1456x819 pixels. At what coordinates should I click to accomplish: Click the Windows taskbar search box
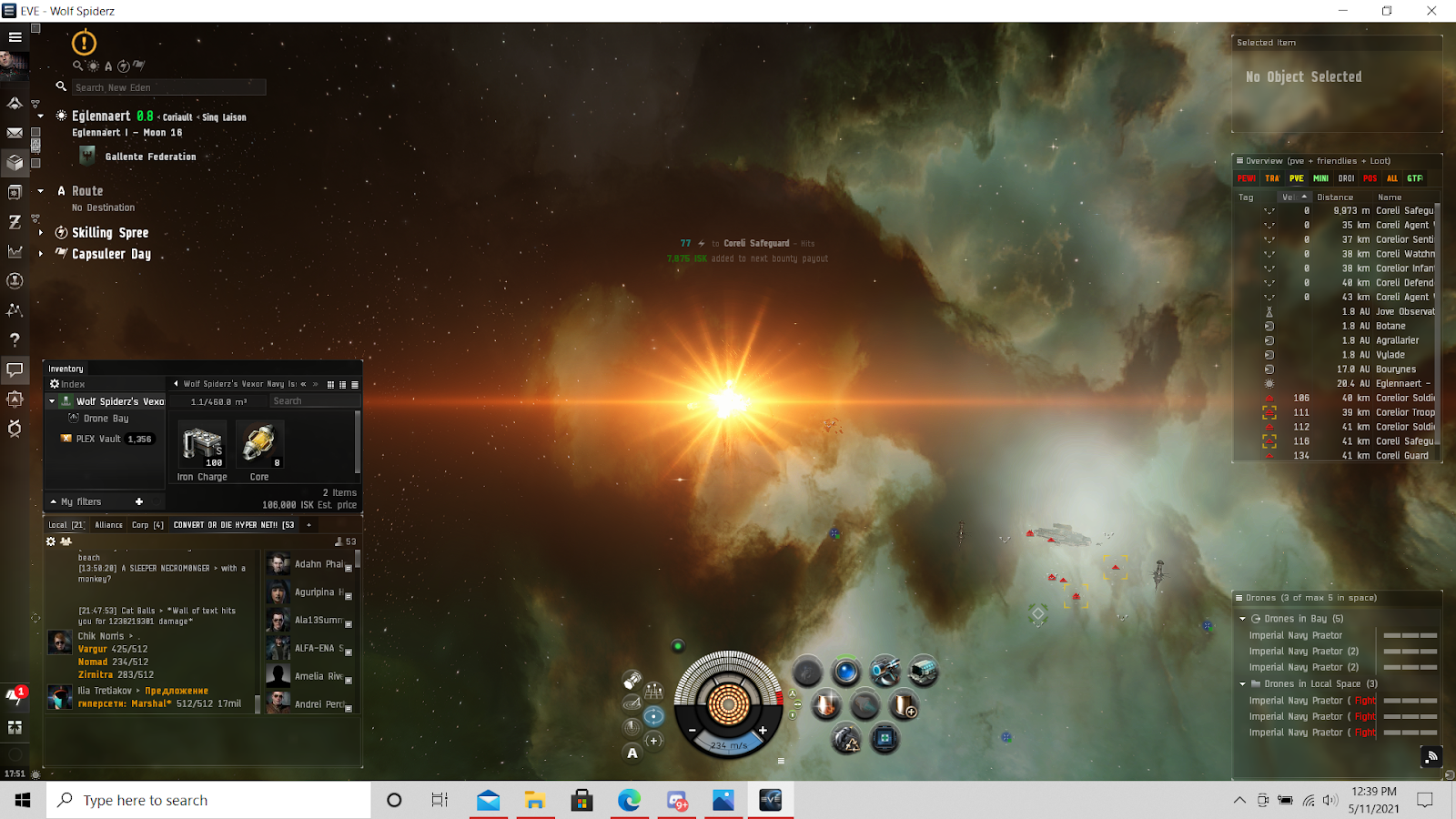pos(209,800)
